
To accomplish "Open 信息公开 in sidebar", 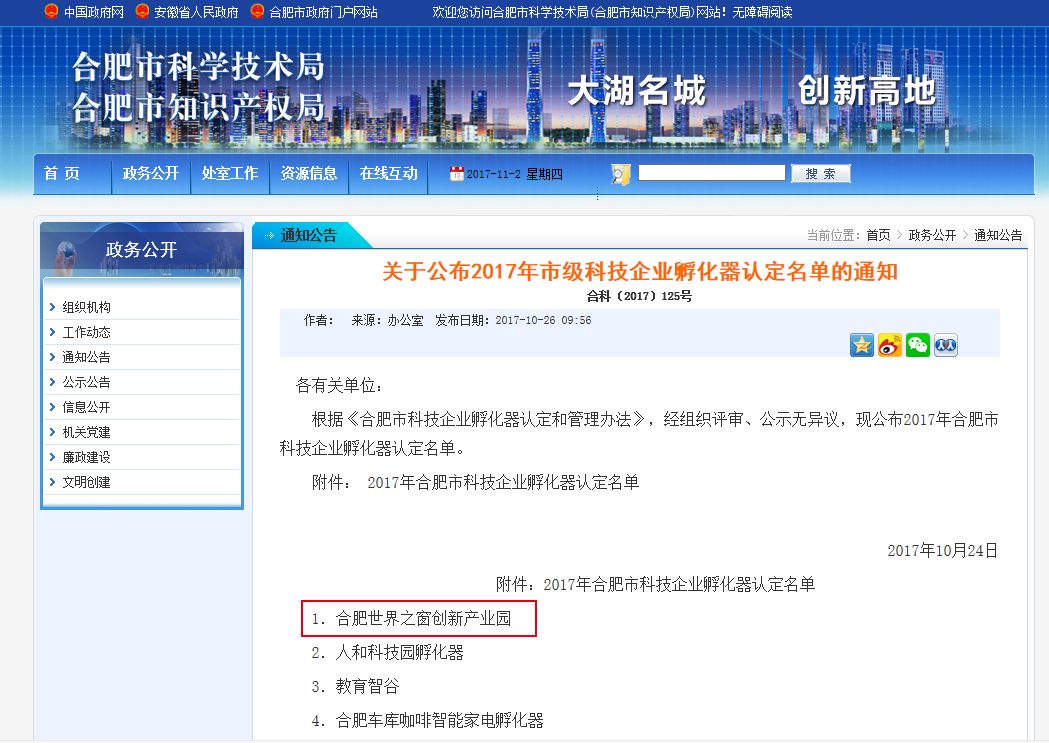I will pos(86,407).
